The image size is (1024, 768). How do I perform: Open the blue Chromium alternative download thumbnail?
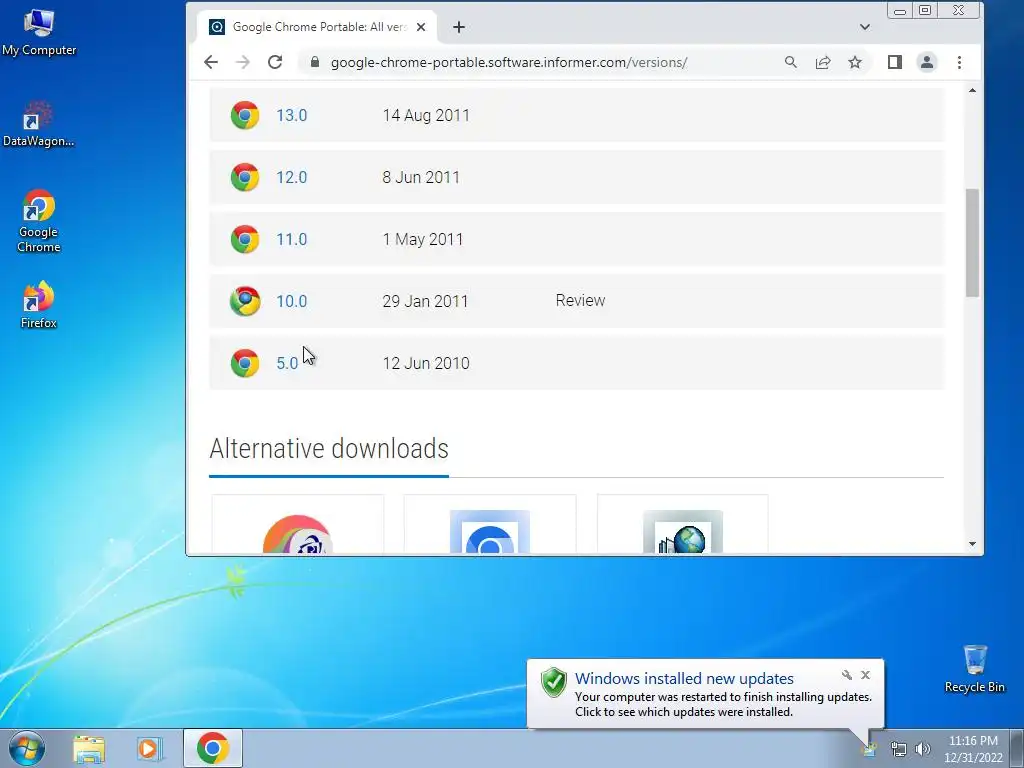click(x=490, y=532)
